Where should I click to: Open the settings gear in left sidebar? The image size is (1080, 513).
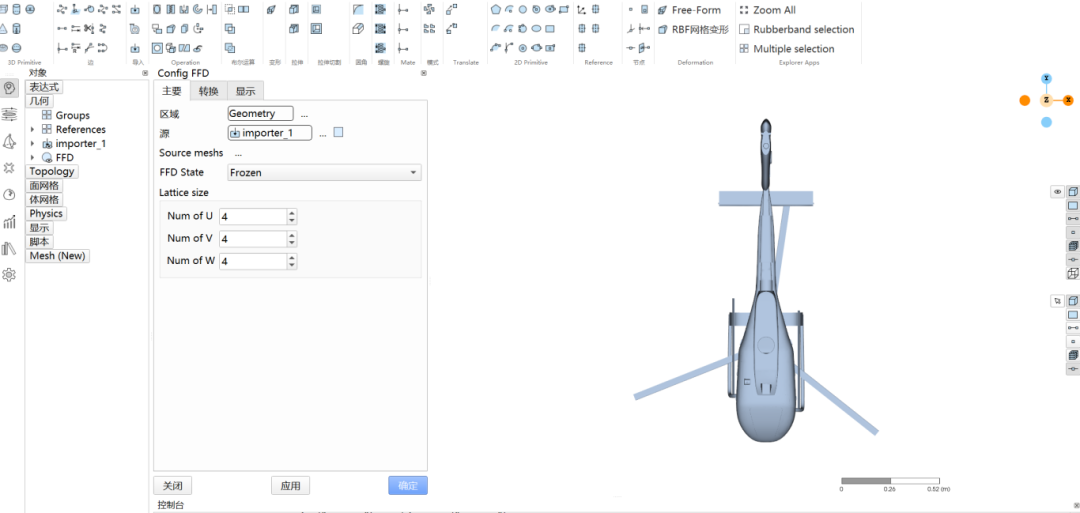click(9, 275)
